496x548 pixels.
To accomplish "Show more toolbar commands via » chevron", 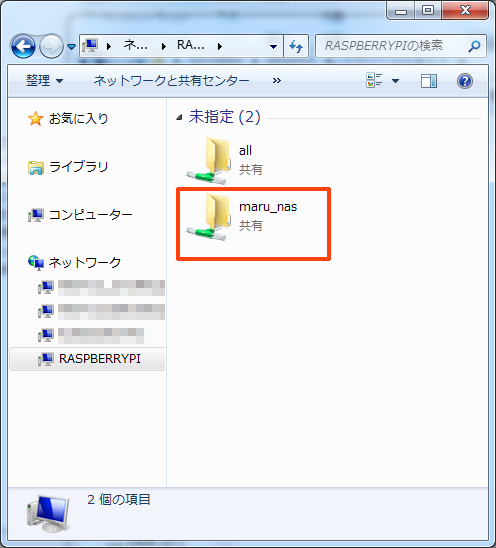I will pos(276,81).
